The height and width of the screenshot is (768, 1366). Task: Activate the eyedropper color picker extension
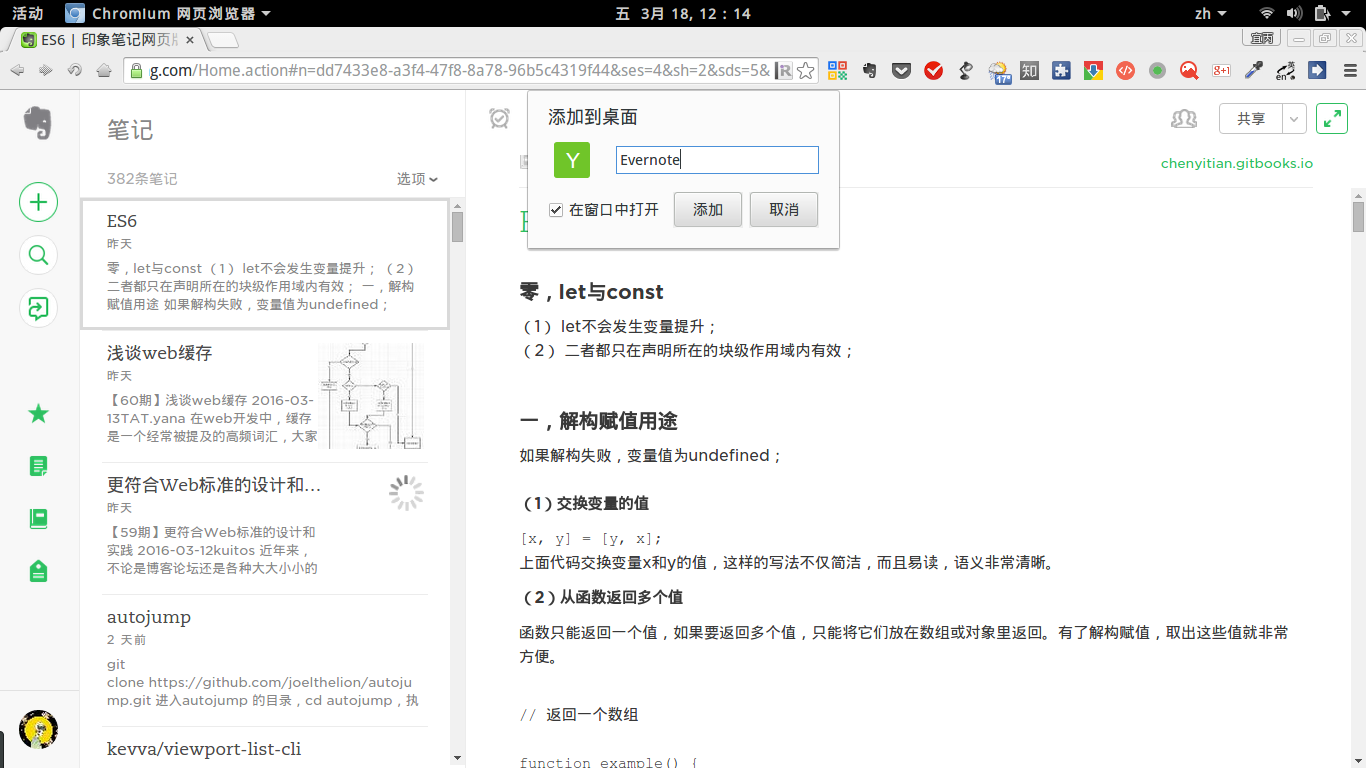click(x=1253, y=70)
